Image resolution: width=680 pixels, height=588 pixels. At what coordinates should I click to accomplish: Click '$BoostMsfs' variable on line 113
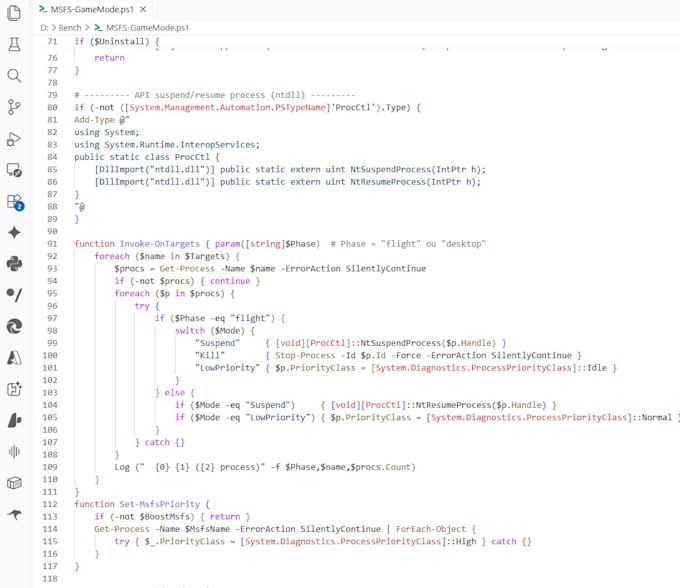(x=164, y=517)
